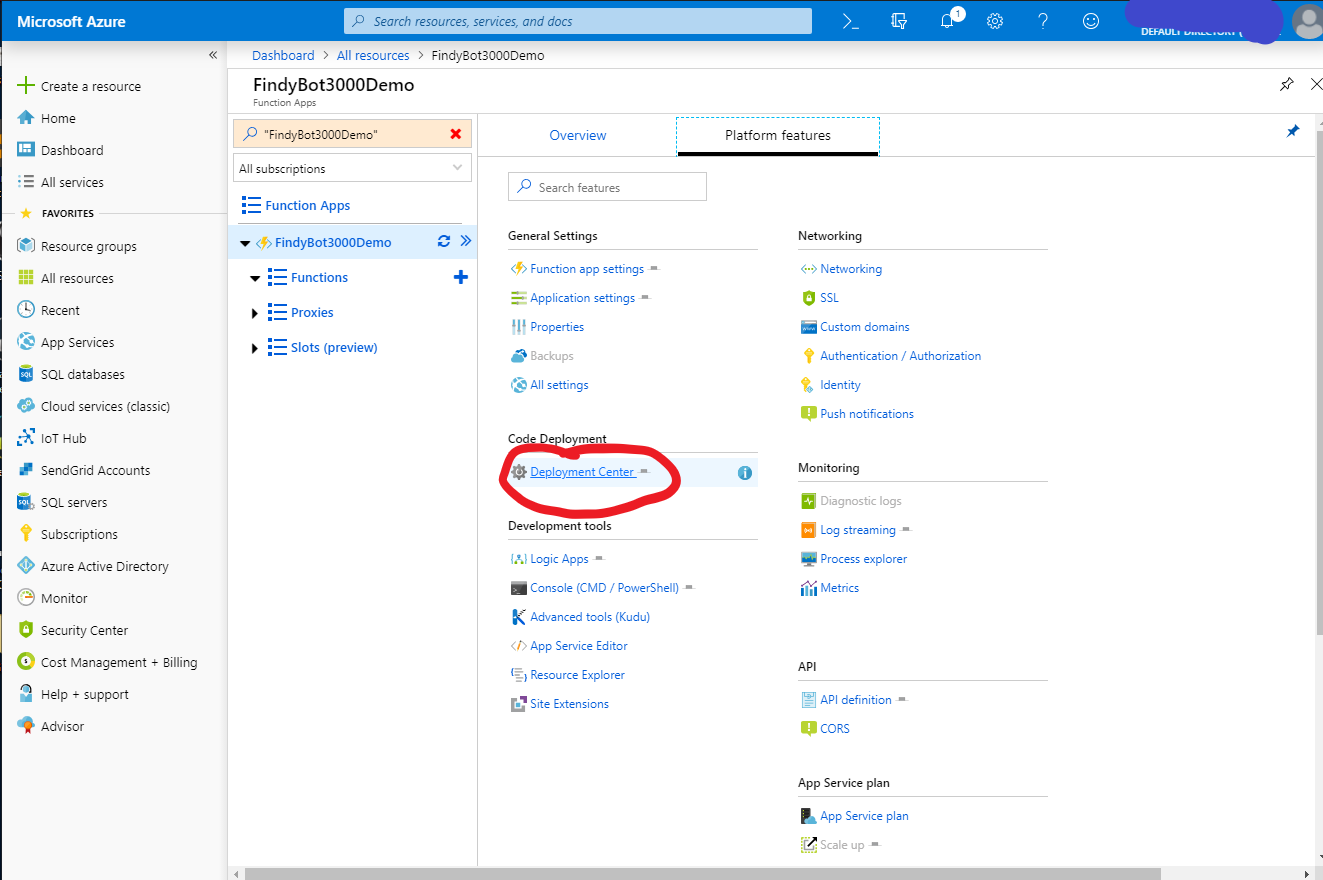
Task: Click the All resources breadcrumb link
Action: click(x=373, y=55)
